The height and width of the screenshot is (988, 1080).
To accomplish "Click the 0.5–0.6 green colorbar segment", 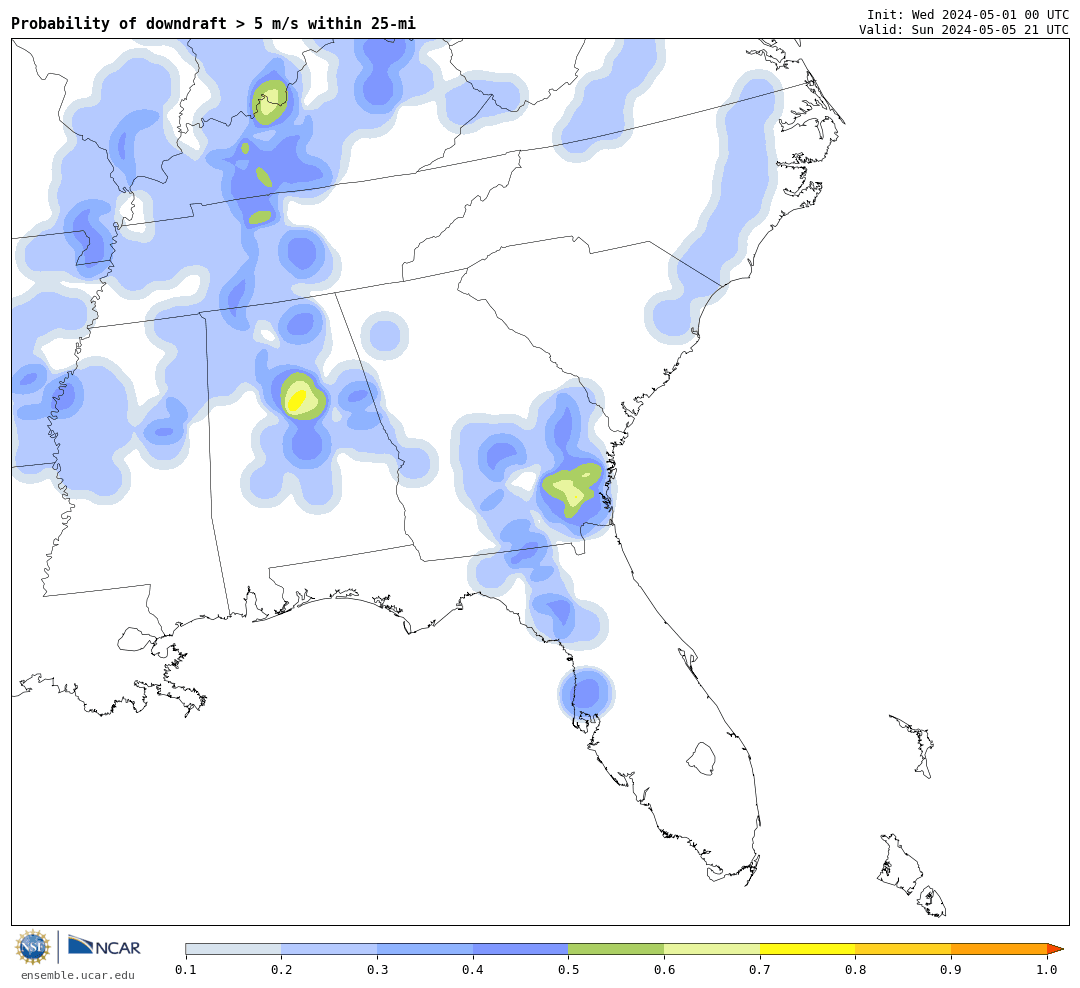I will click(616, 949).
